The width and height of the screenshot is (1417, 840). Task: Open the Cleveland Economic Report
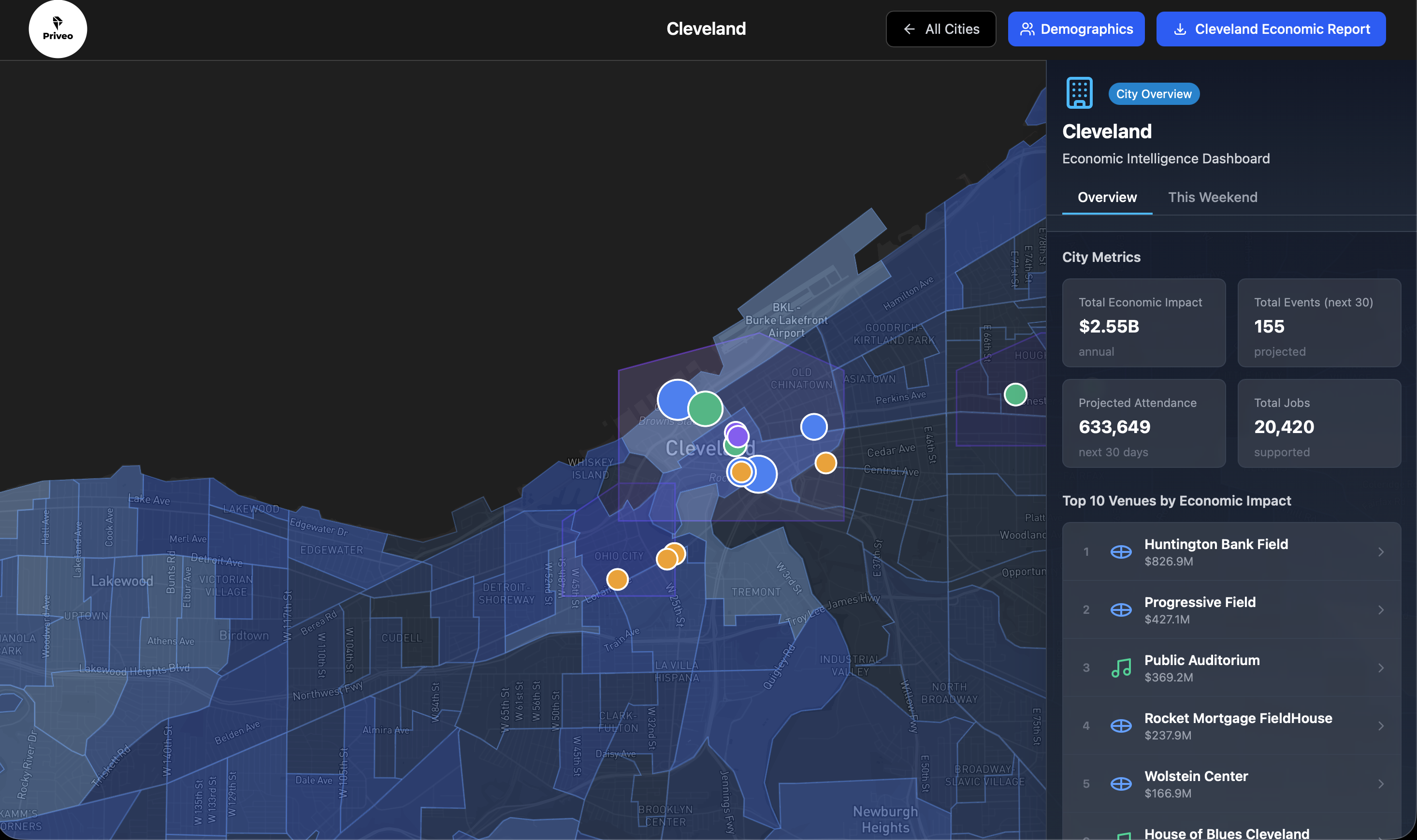pos(1271,29)
